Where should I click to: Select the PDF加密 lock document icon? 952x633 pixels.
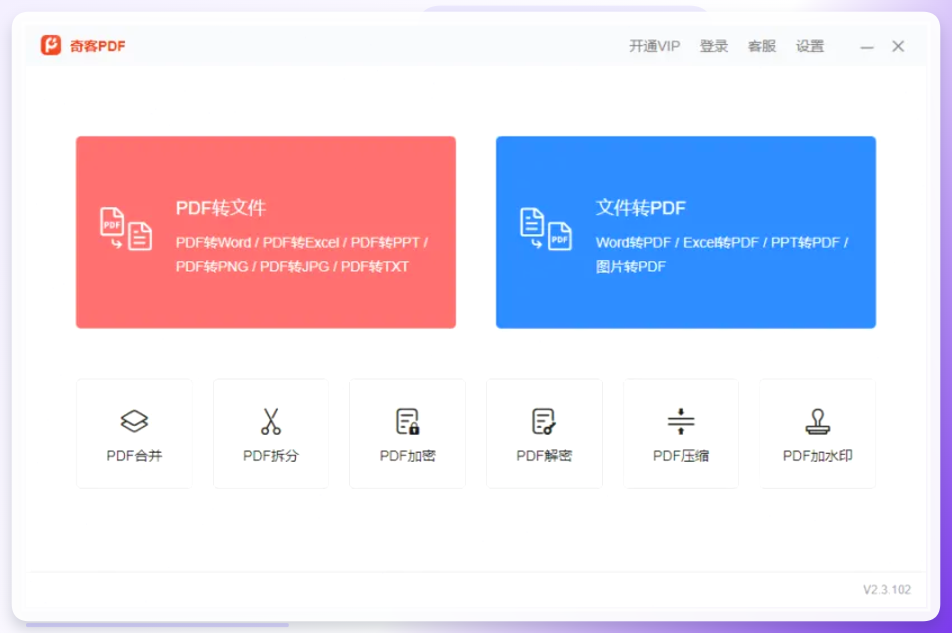[x=407, y=421]
